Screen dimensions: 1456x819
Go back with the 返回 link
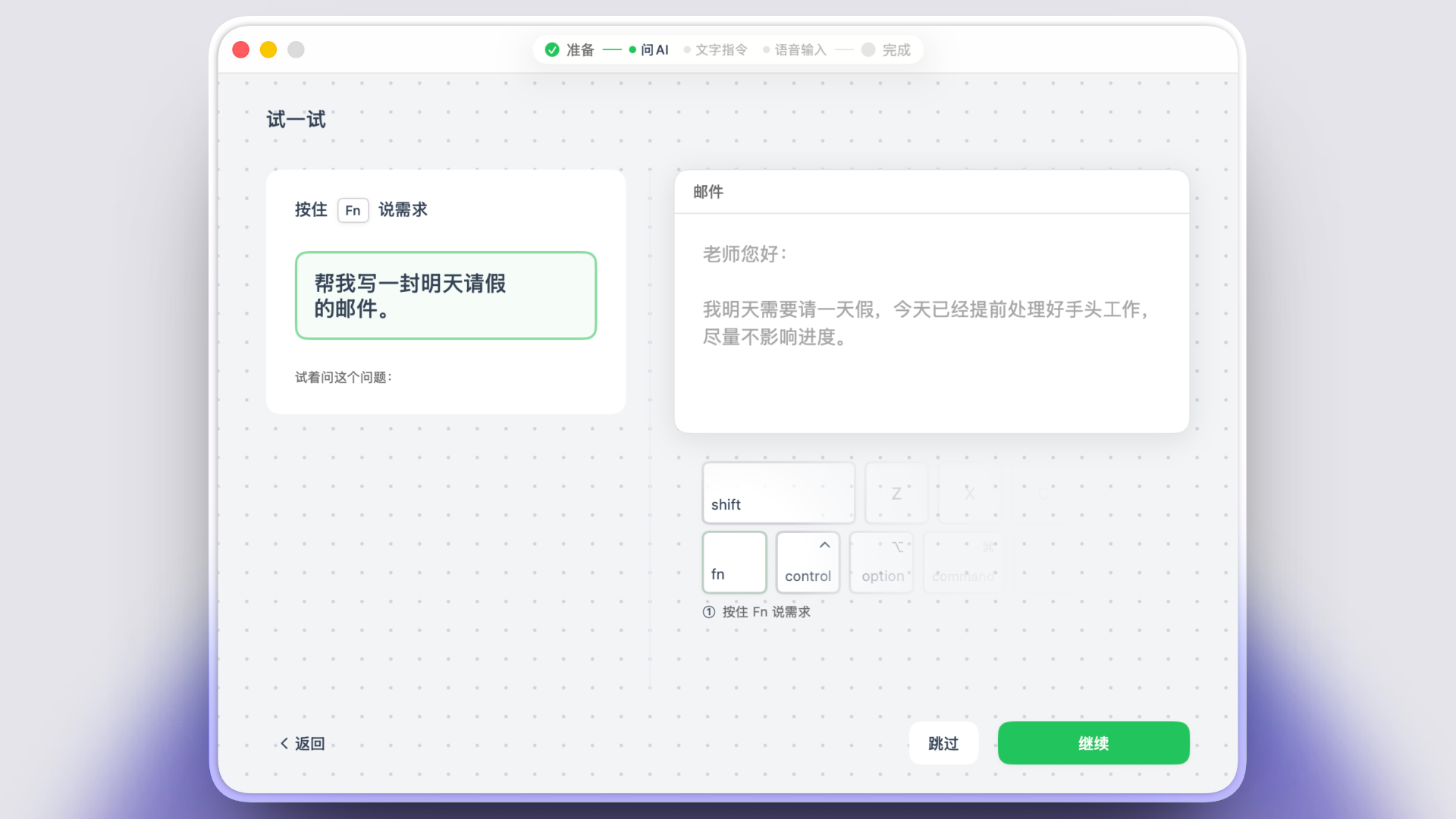point(302,744)
